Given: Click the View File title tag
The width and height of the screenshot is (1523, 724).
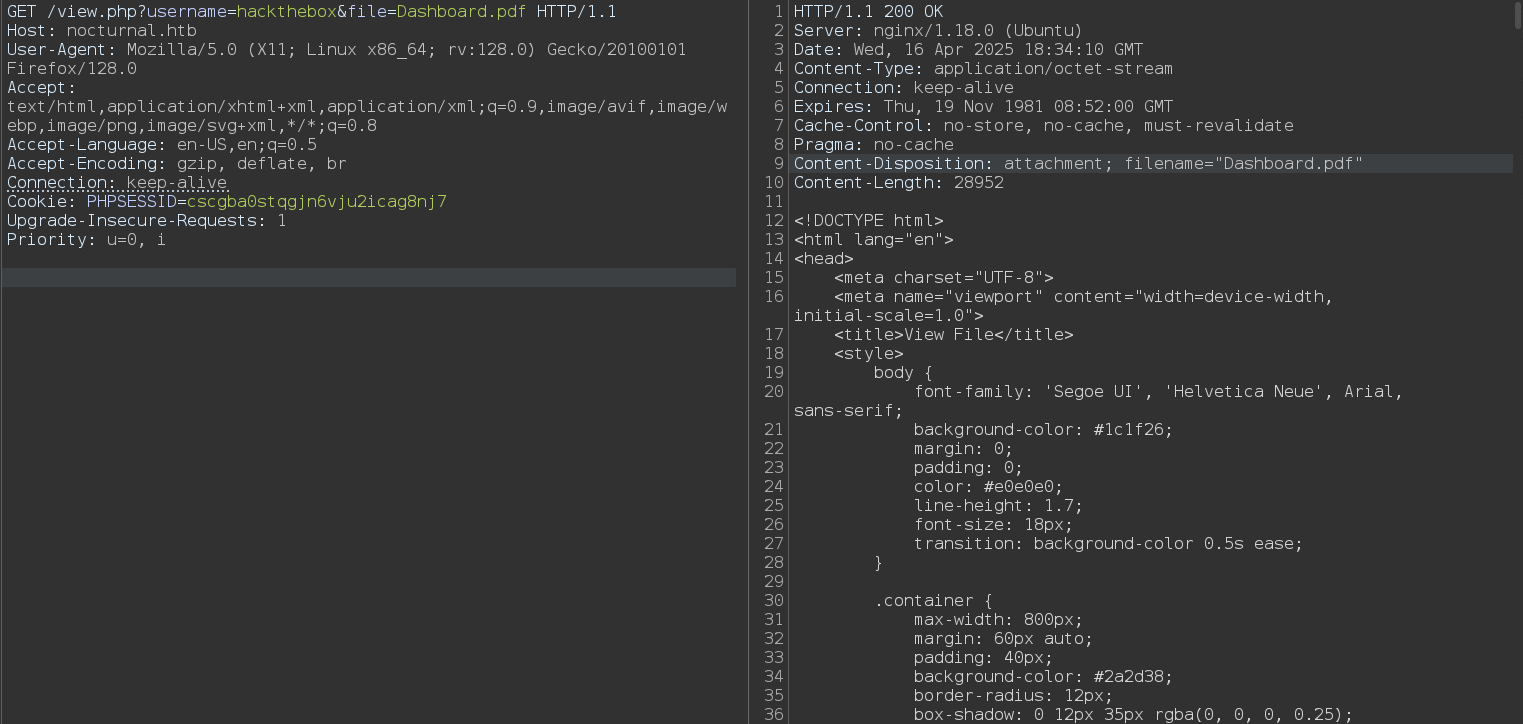Looking at the screenshot, I should tap(953, 335).
